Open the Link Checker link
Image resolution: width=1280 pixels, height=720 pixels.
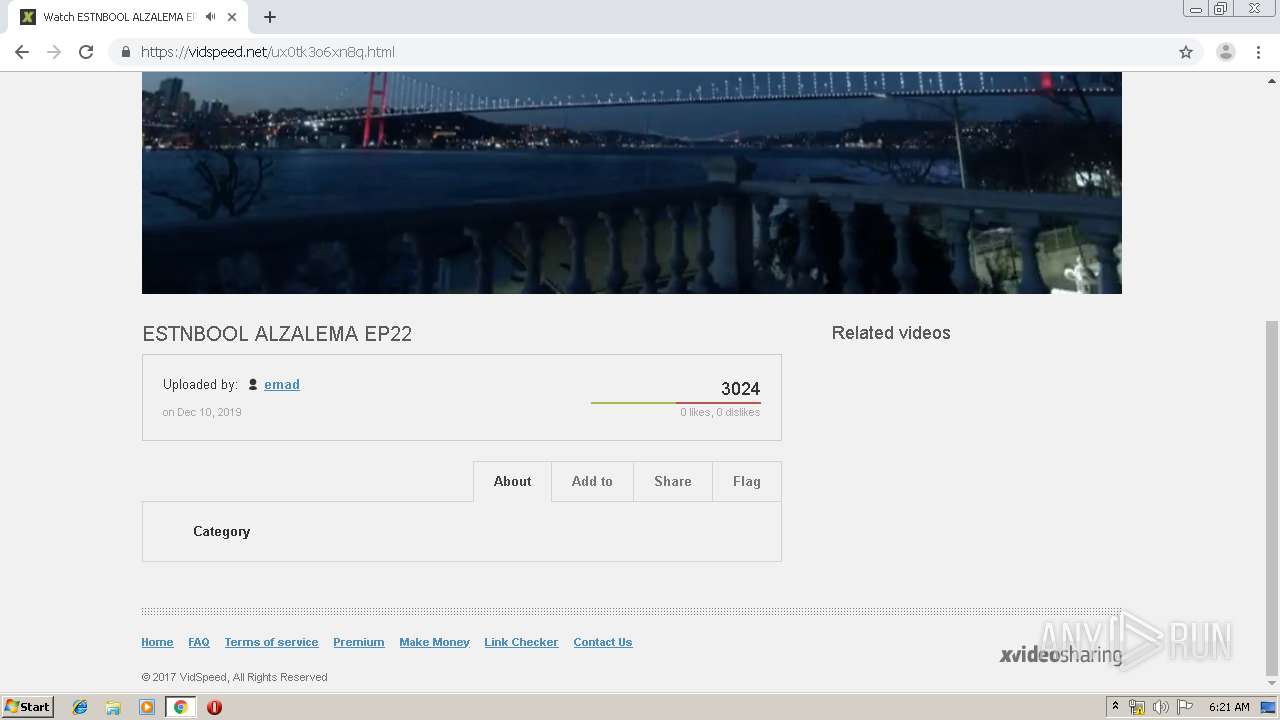click(x=521, y=642)
